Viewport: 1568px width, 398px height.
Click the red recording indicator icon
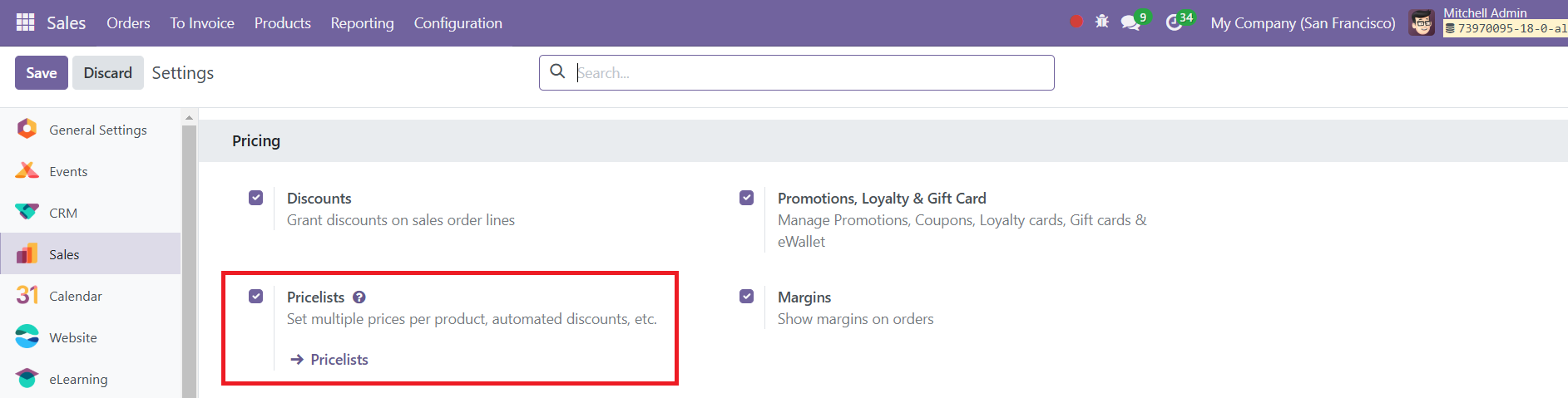(x=1076, y=22)
